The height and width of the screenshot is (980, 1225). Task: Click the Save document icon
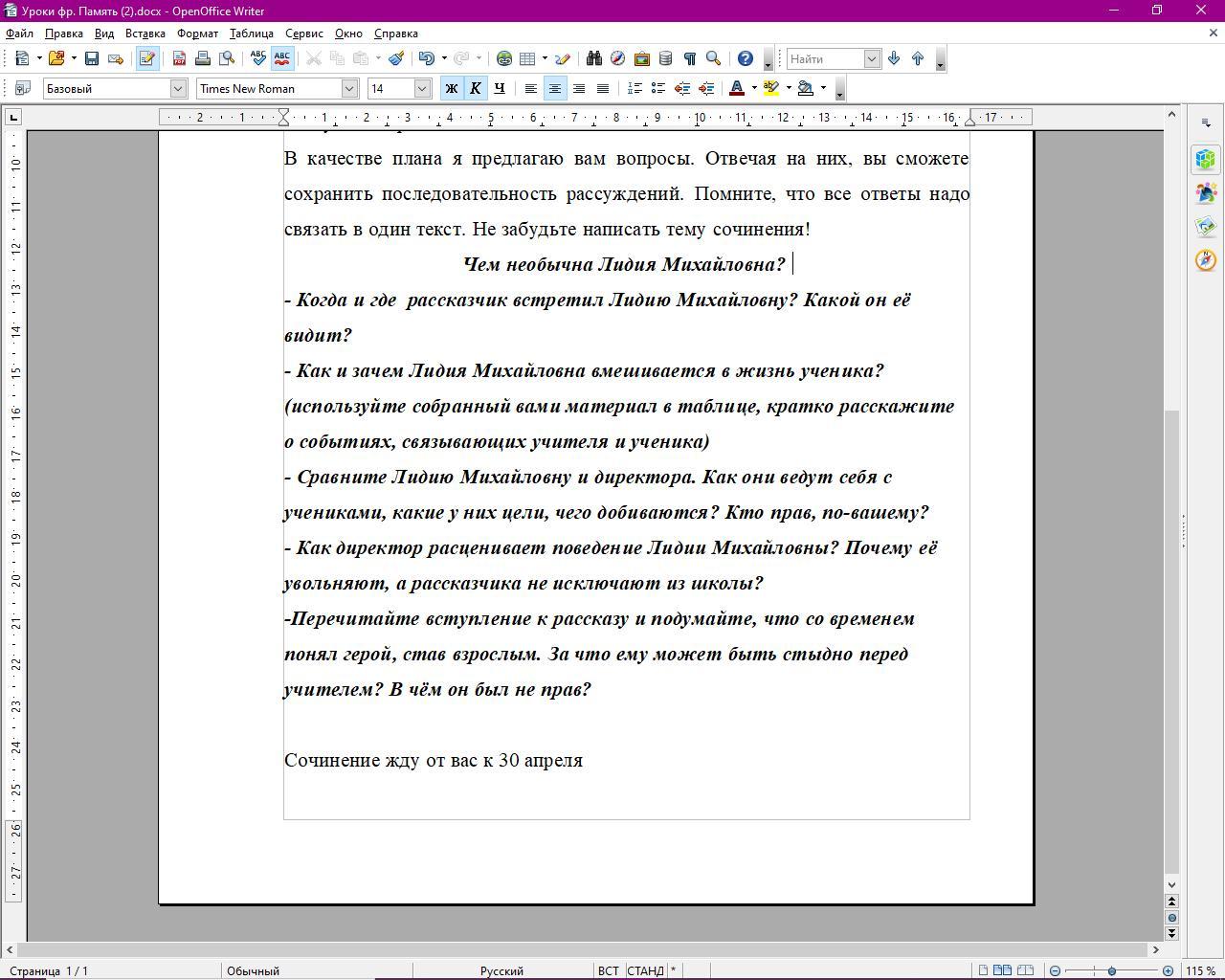click(x=92, y=58)
